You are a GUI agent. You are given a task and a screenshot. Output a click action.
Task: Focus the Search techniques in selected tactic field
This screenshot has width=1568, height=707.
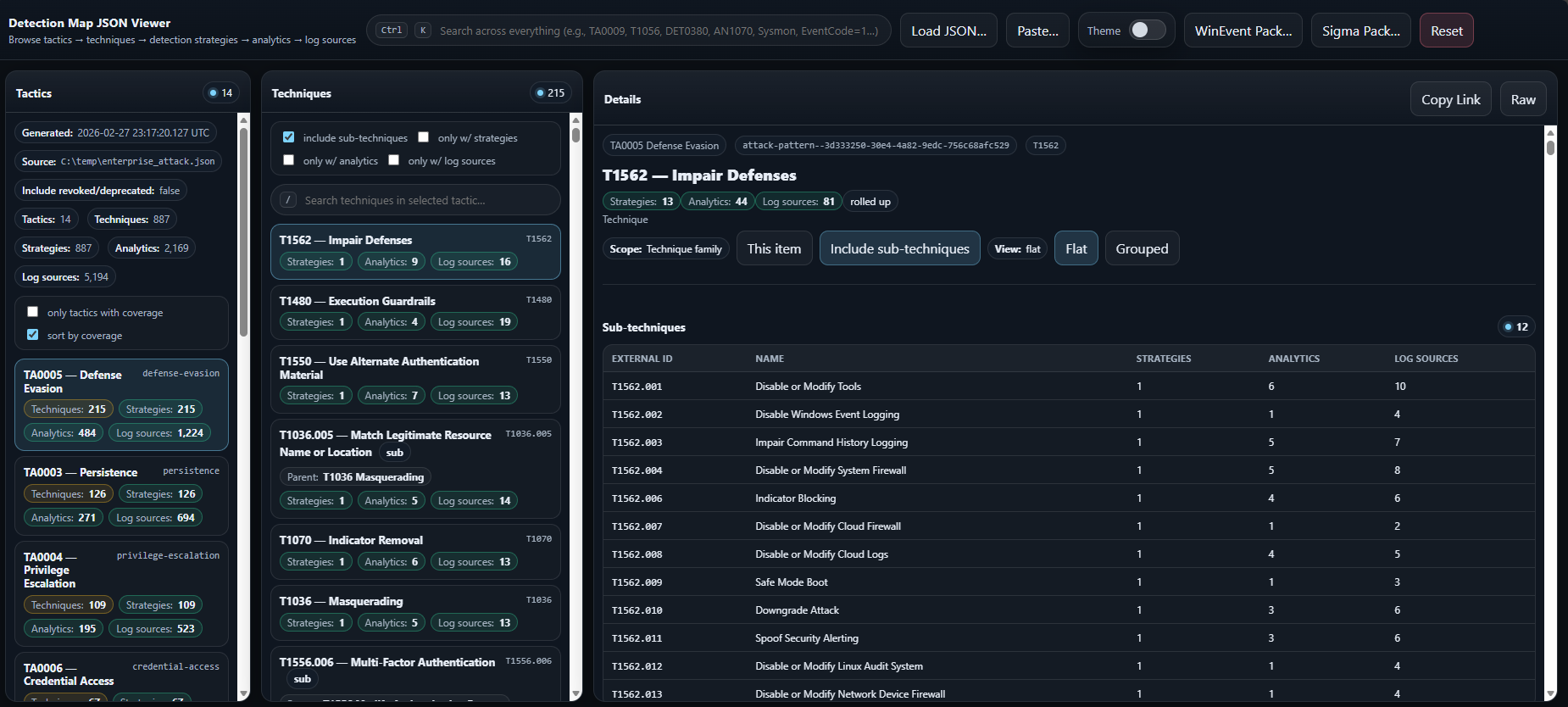[x=424, y=200]
